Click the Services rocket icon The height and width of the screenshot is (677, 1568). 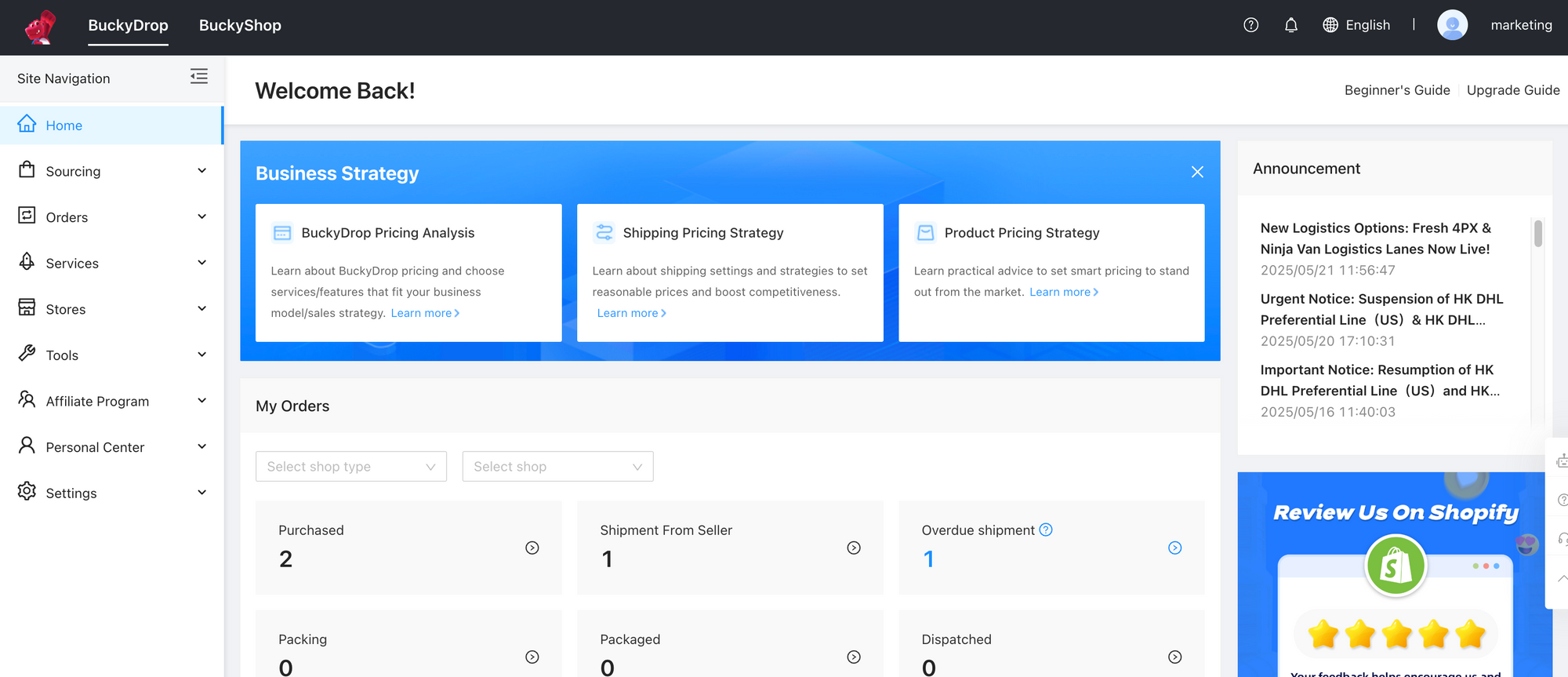[27, 261]
